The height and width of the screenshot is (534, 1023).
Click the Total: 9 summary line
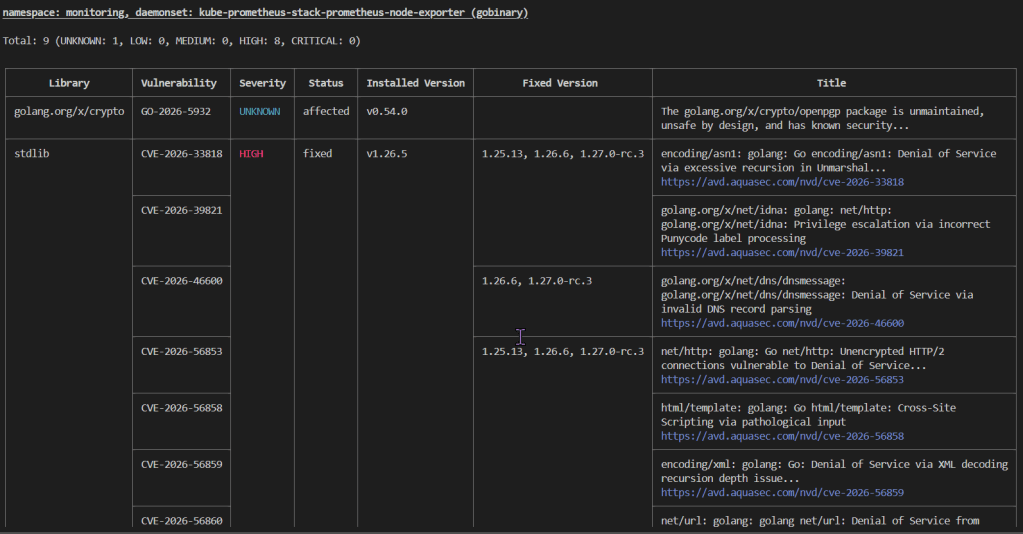181,40
